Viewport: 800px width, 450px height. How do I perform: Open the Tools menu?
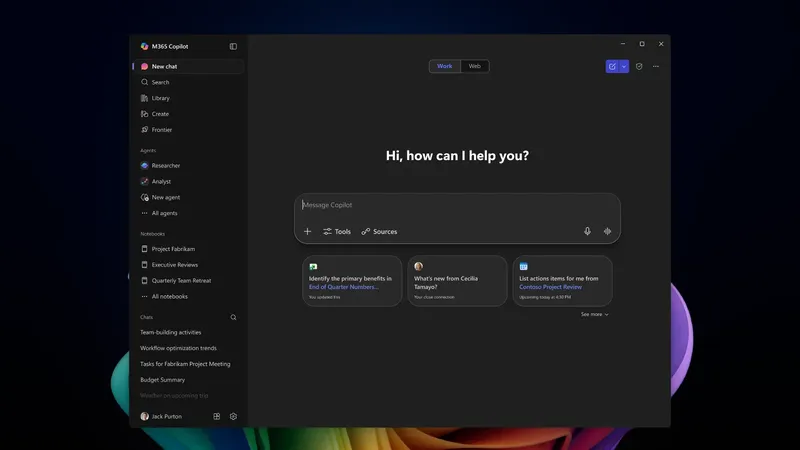(x=337, y=232)
